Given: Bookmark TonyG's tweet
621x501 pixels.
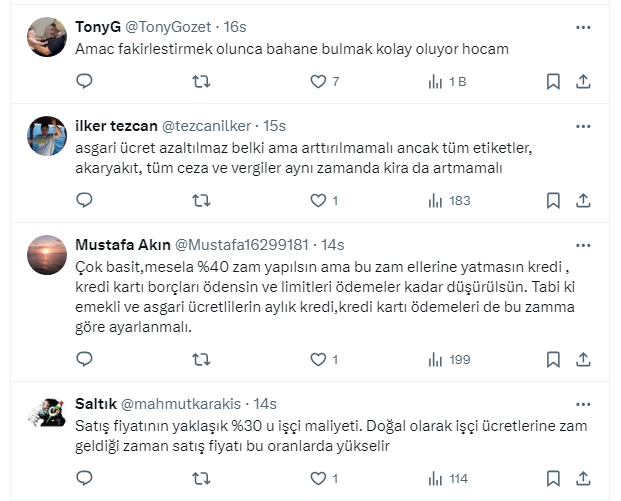Looking at the screenshot, I should click(553, 82).
